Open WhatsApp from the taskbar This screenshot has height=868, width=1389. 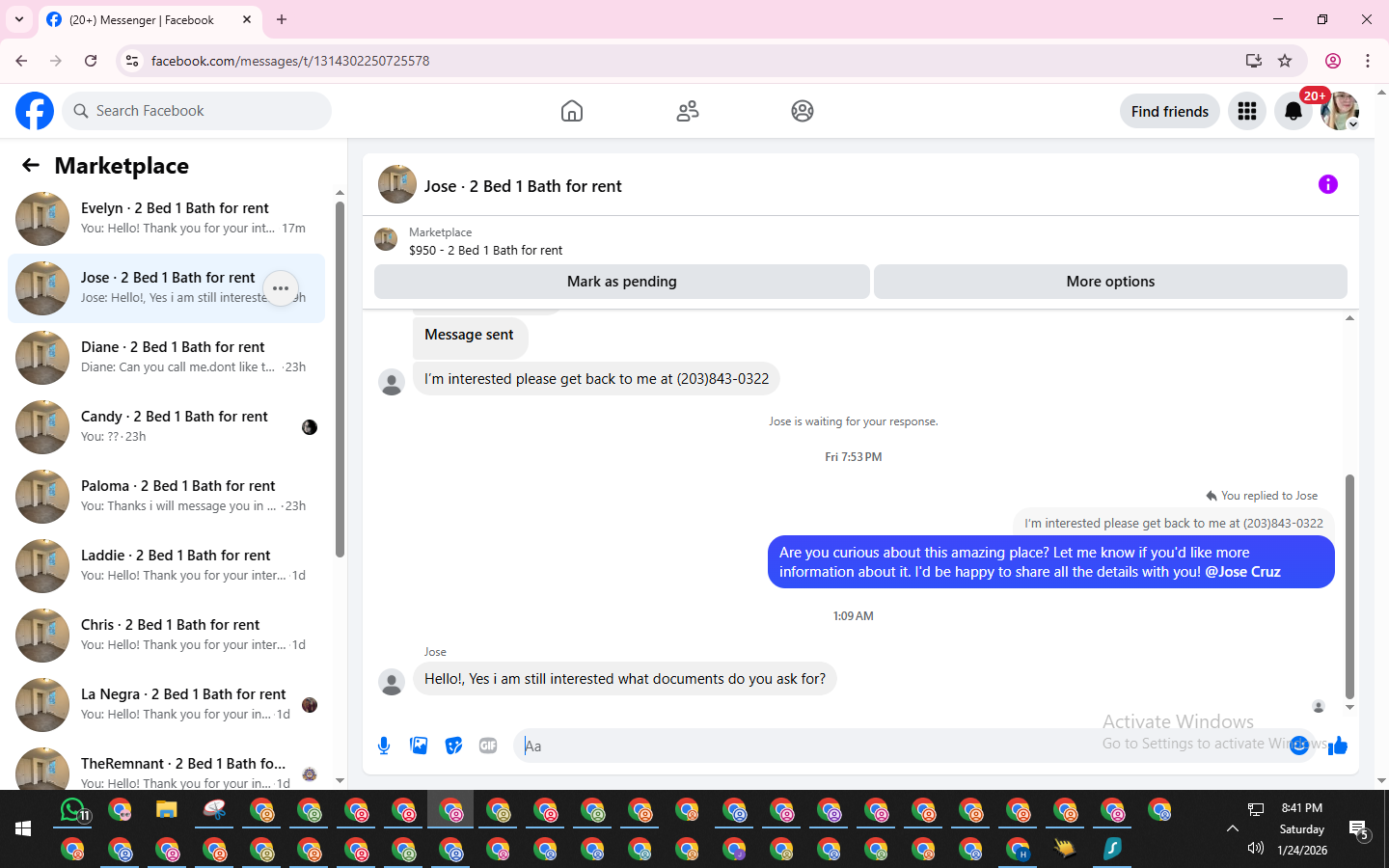click(74, 810)
